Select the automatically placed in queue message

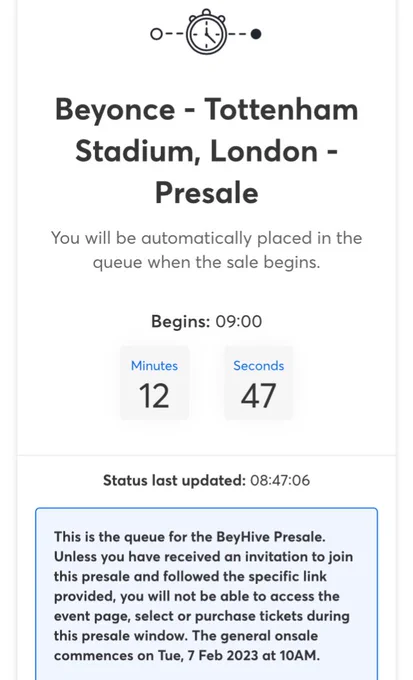click(x=206, y=250)
